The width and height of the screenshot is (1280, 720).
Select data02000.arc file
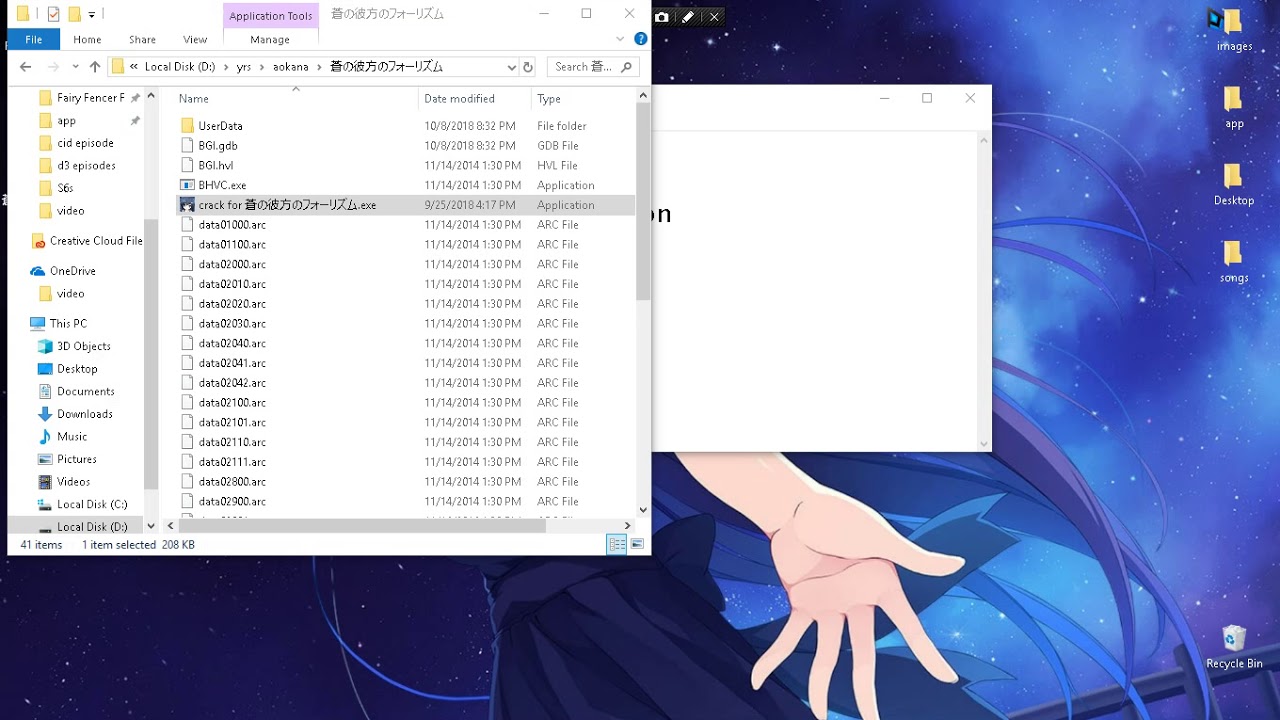click(x=232, y=265)
